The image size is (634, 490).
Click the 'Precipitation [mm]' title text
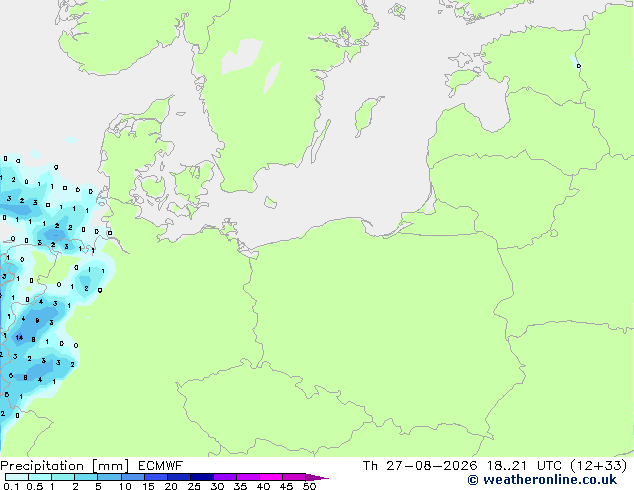coord(65,466)
